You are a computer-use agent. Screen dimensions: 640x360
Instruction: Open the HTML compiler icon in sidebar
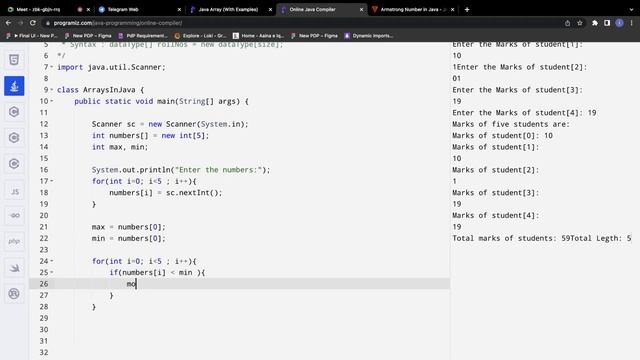(x=14, y=60)
